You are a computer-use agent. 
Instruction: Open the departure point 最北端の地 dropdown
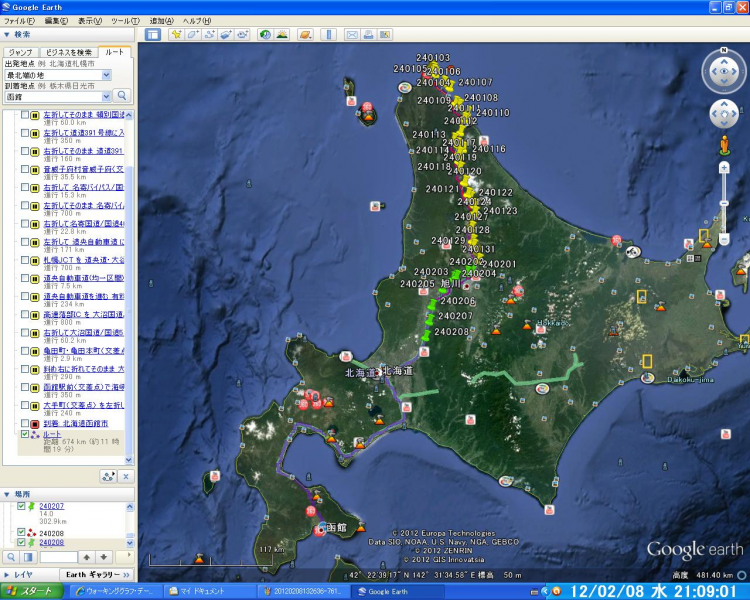pos(106,75)
